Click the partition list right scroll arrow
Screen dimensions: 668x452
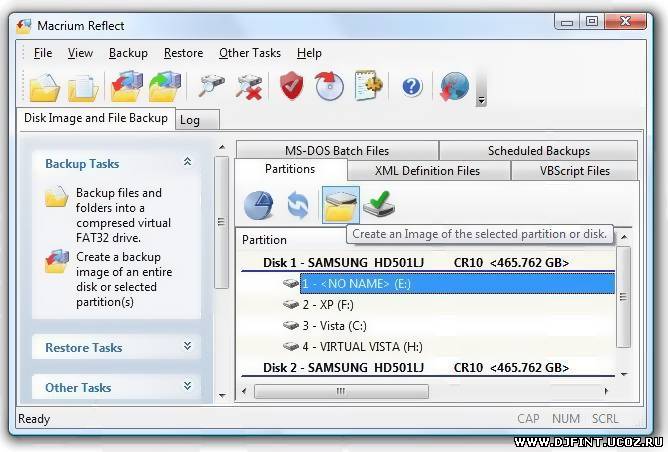pyautogui.click(x=606, y=391)
